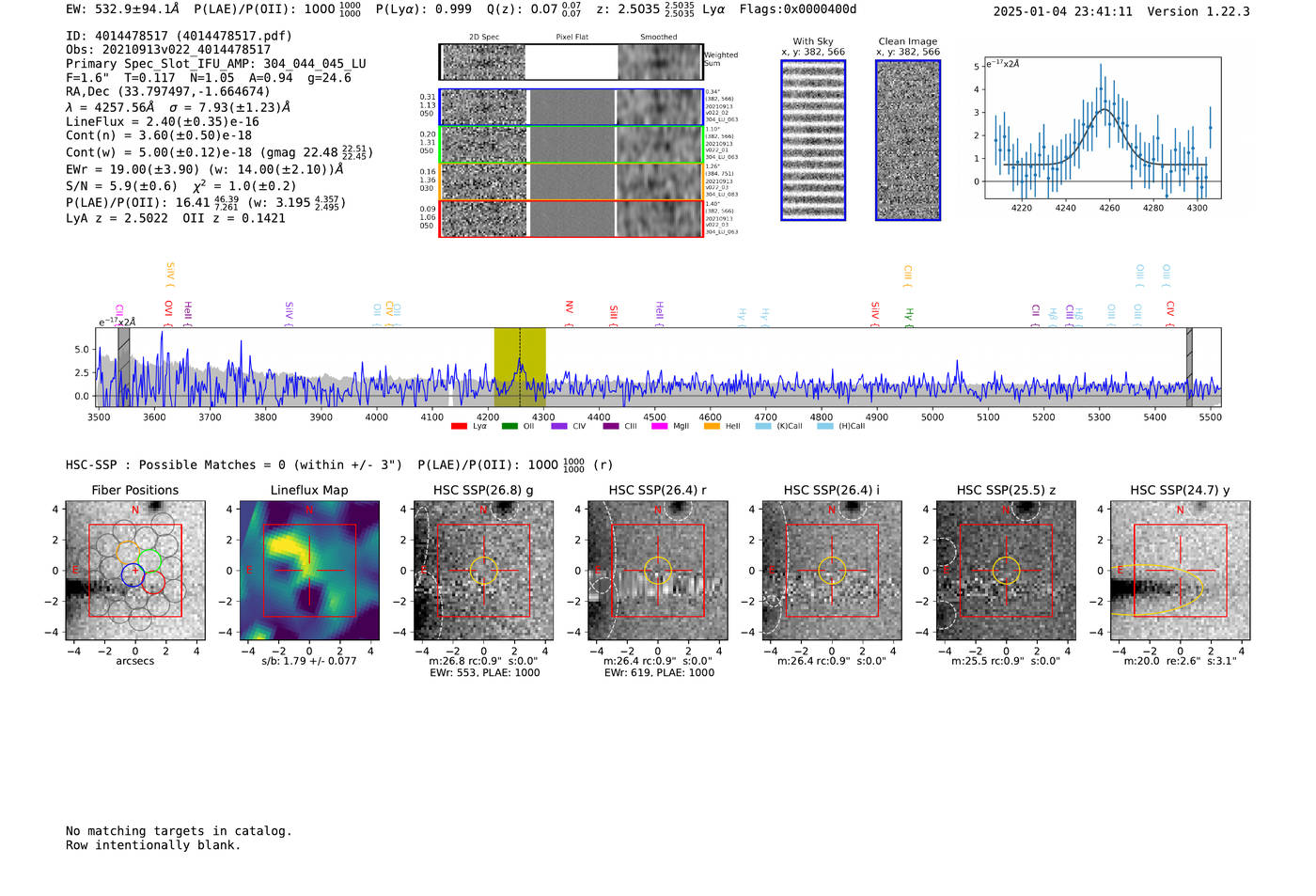Select the red fiber circle in Fiber Positions
Image resolution: width=1316 pixels, height=896 pixels.
154,583
